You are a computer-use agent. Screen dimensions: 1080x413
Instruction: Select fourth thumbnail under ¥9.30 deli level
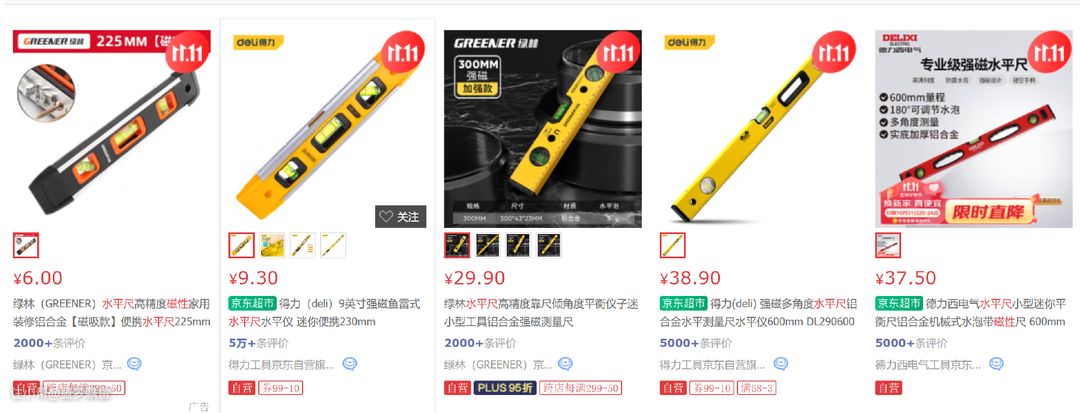pyautogui.click(x=333, y=245)
